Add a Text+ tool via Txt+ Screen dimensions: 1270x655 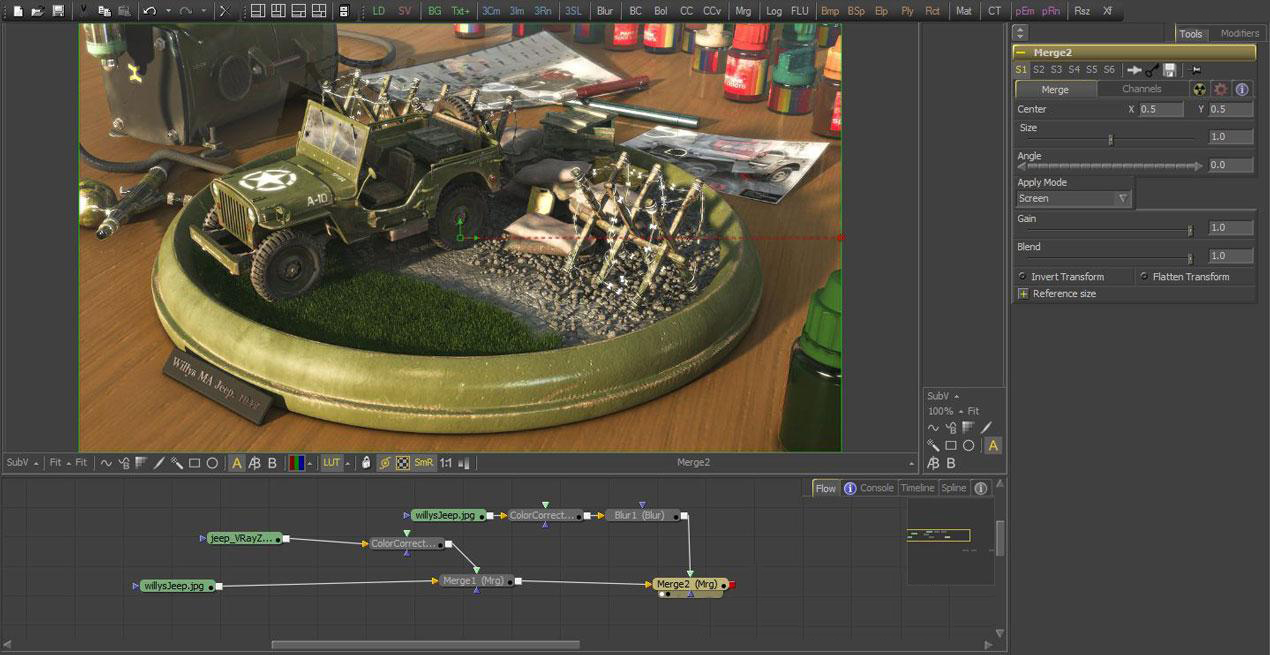click(x=460, y=11)
